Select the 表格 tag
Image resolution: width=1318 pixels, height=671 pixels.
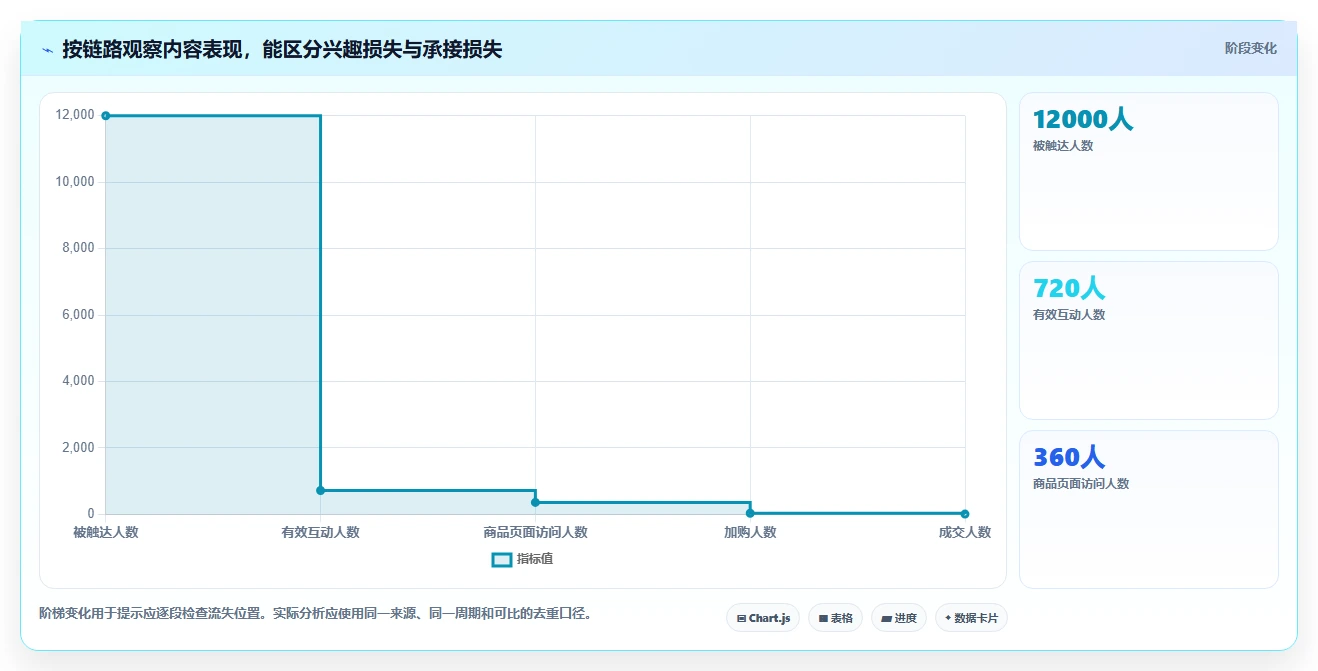point(836,618)
